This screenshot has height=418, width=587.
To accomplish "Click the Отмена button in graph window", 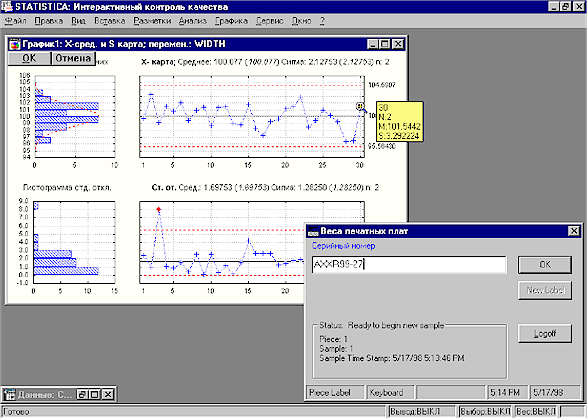I will (73, 58).
